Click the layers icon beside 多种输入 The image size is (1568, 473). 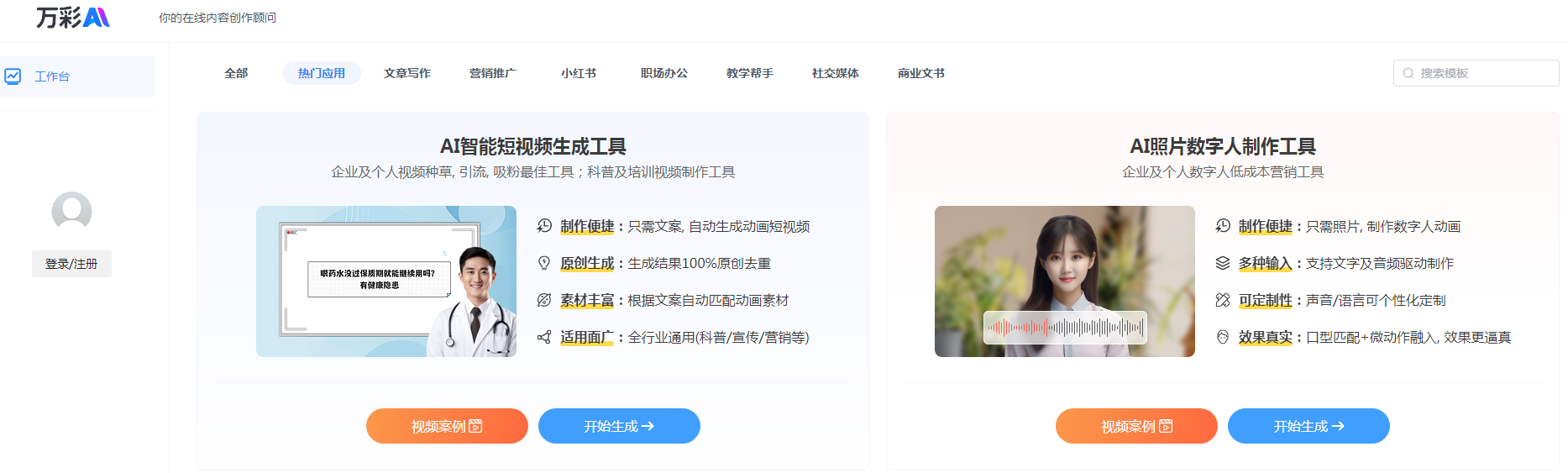pos(1223,263)
